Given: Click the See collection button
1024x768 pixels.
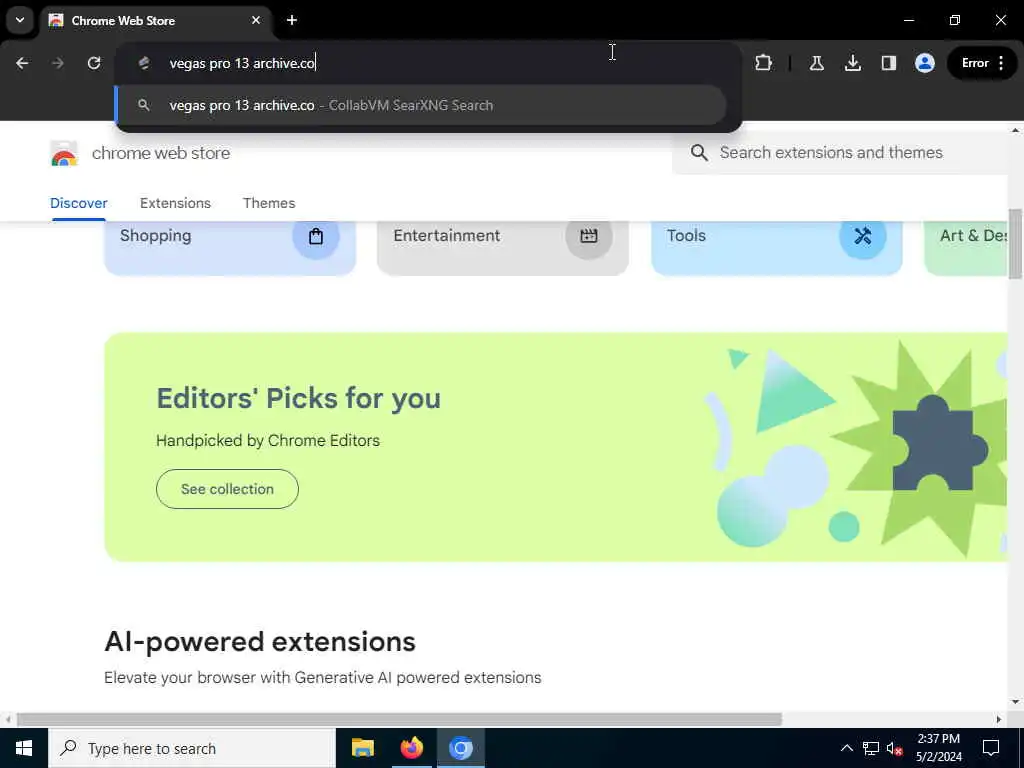Looking at the screenshot, I should pos(227,489).
